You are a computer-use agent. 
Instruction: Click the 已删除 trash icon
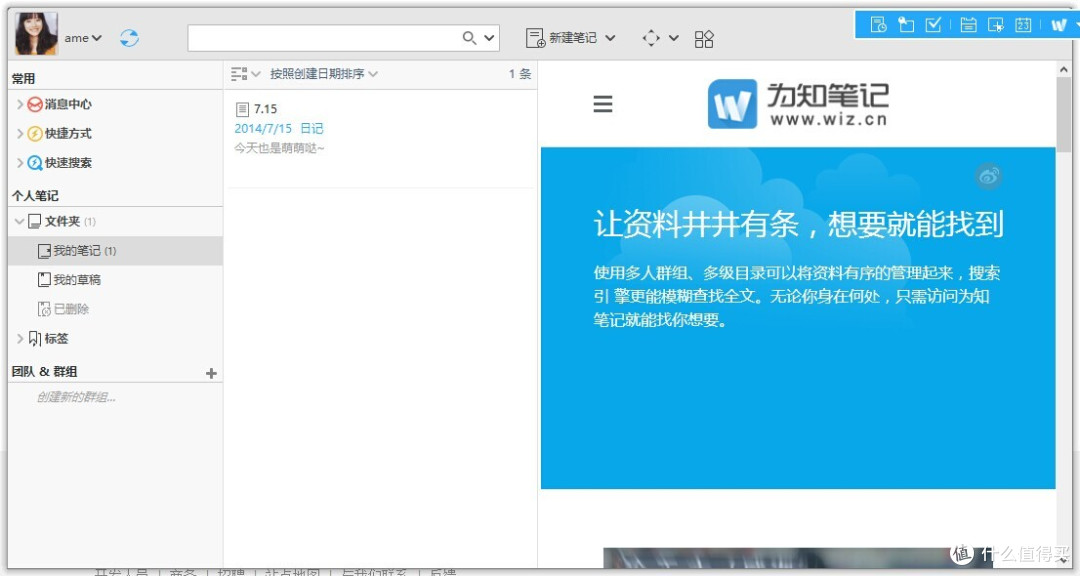click(44, 309)
